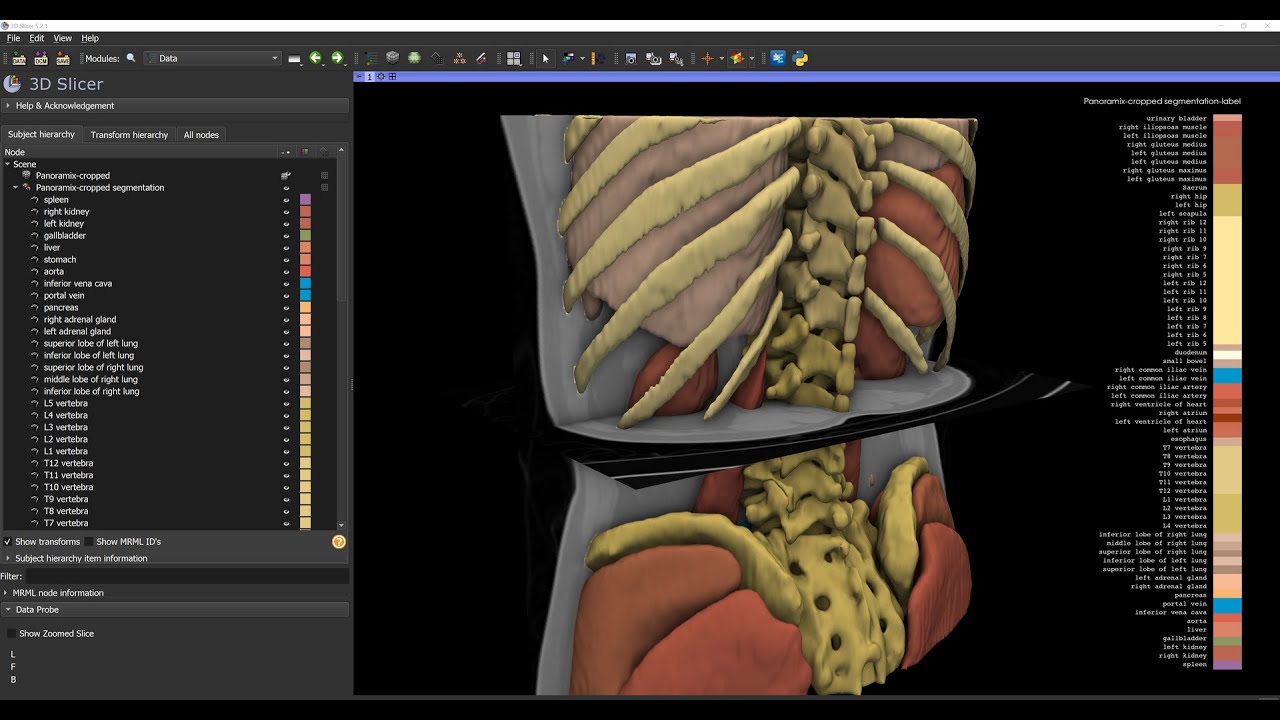Click the 3D Slicer logo icon
1280x720 pixels.
click(13, 84)
